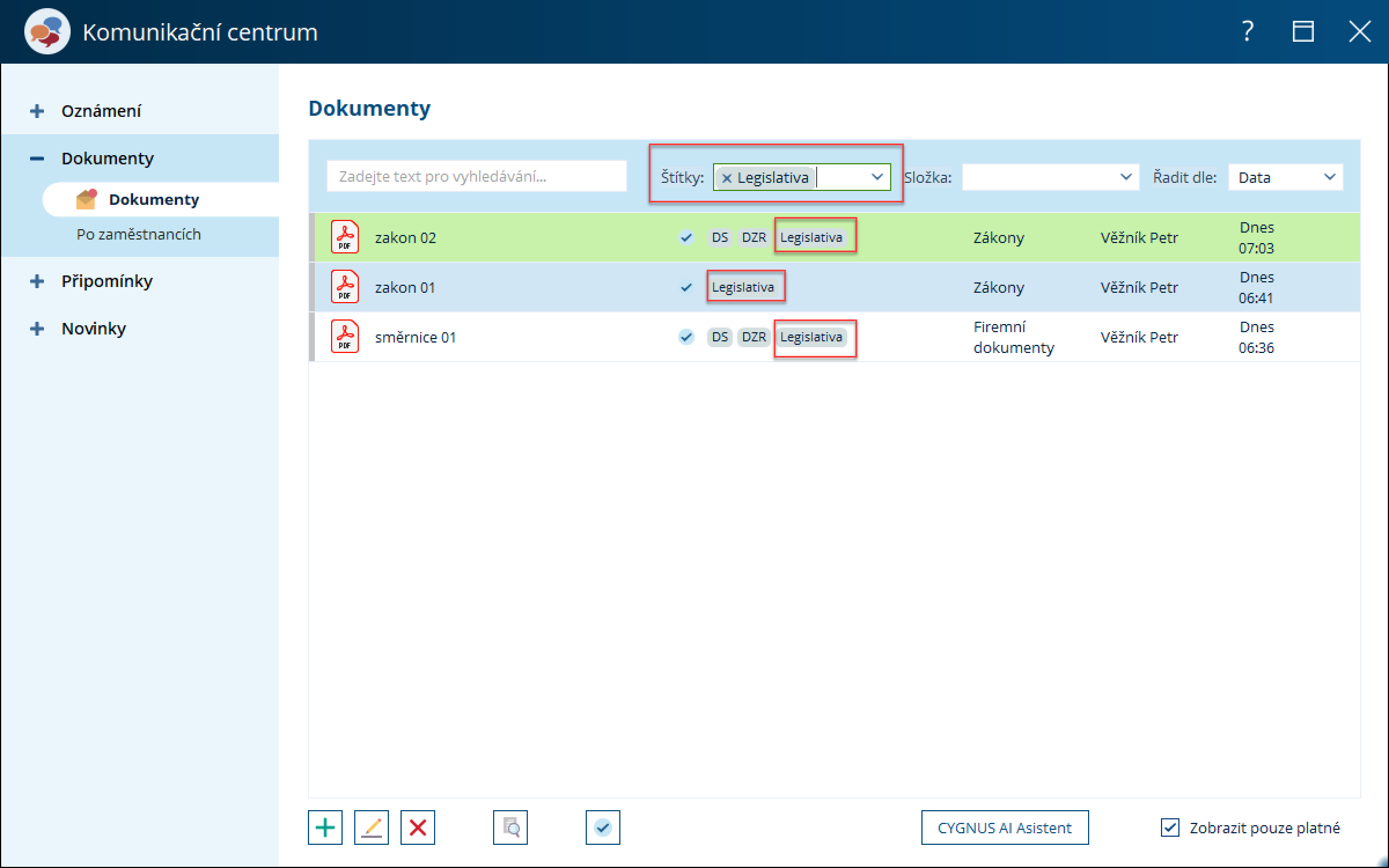
Task: Click the document search text field
Action: (476, 176)
